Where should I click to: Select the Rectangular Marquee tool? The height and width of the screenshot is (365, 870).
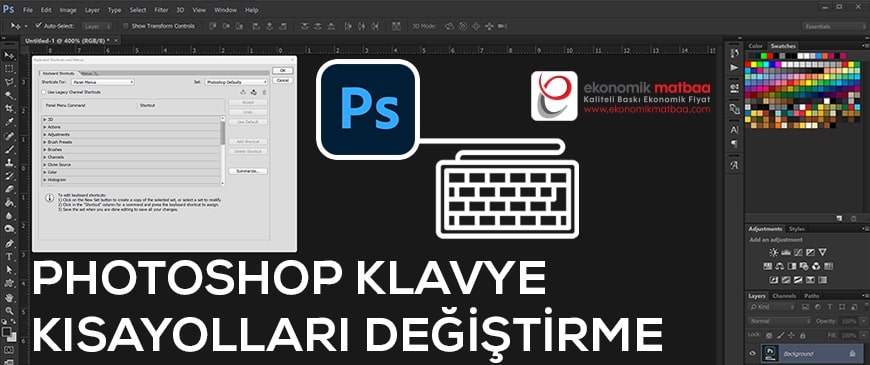coord(9,69)
